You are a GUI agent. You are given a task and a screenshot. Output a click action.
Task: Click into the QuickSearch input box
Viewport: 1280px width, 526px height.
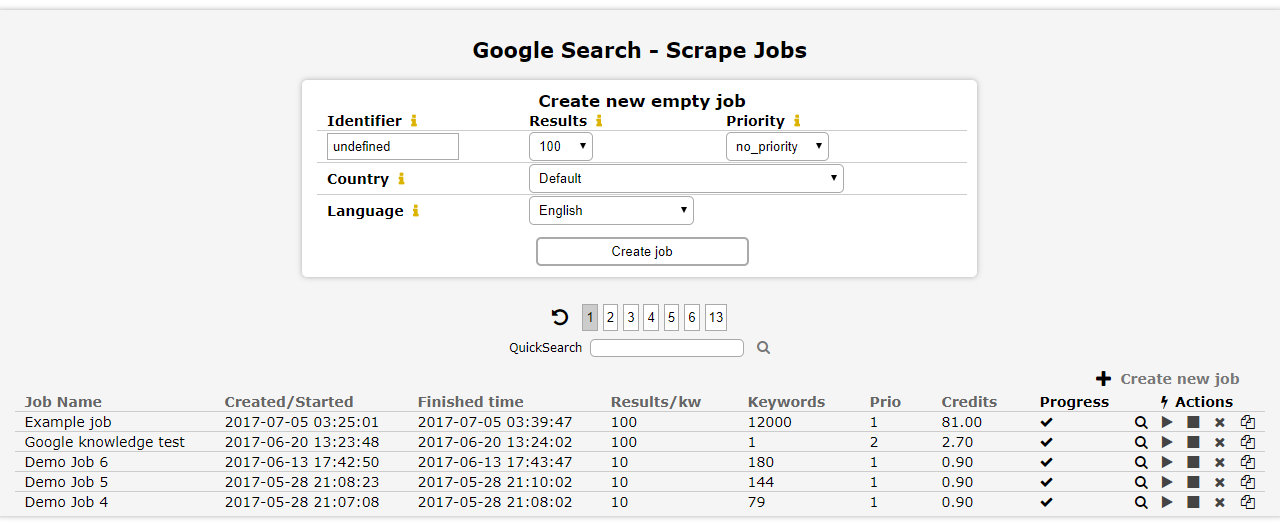tap(666, 348)
